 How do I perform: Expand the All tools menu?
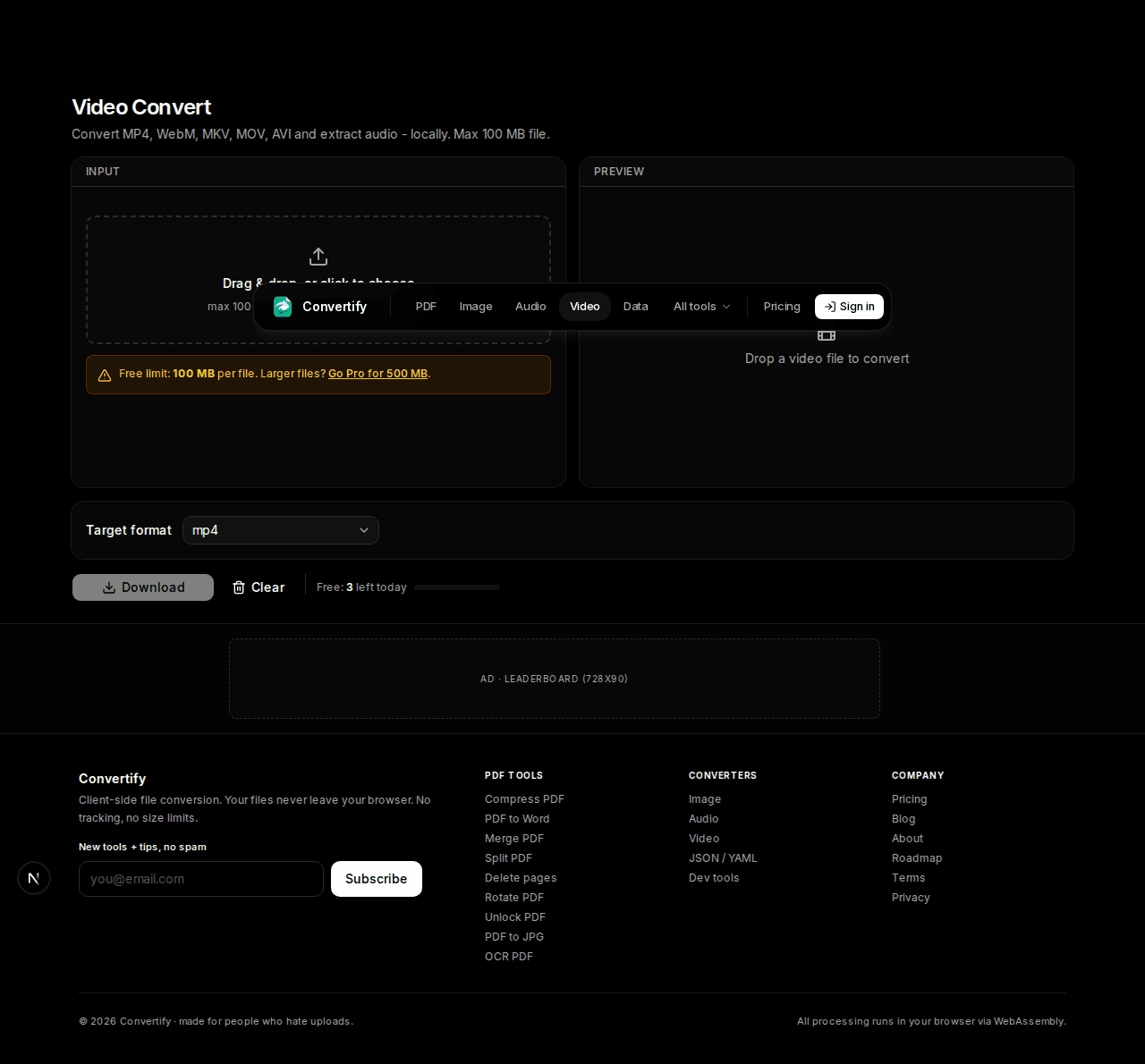[702, 307]
